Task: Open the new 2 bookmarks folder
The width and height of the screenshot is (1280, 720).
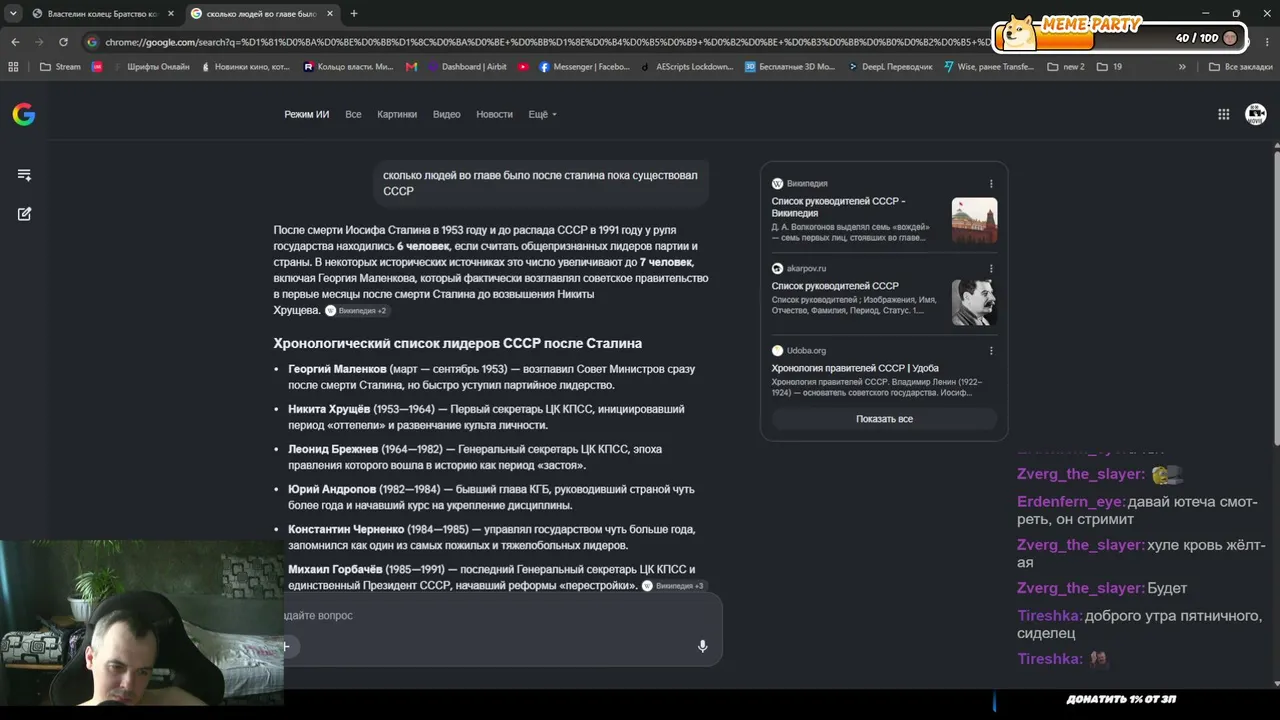Action: (x=1066, y=67)
